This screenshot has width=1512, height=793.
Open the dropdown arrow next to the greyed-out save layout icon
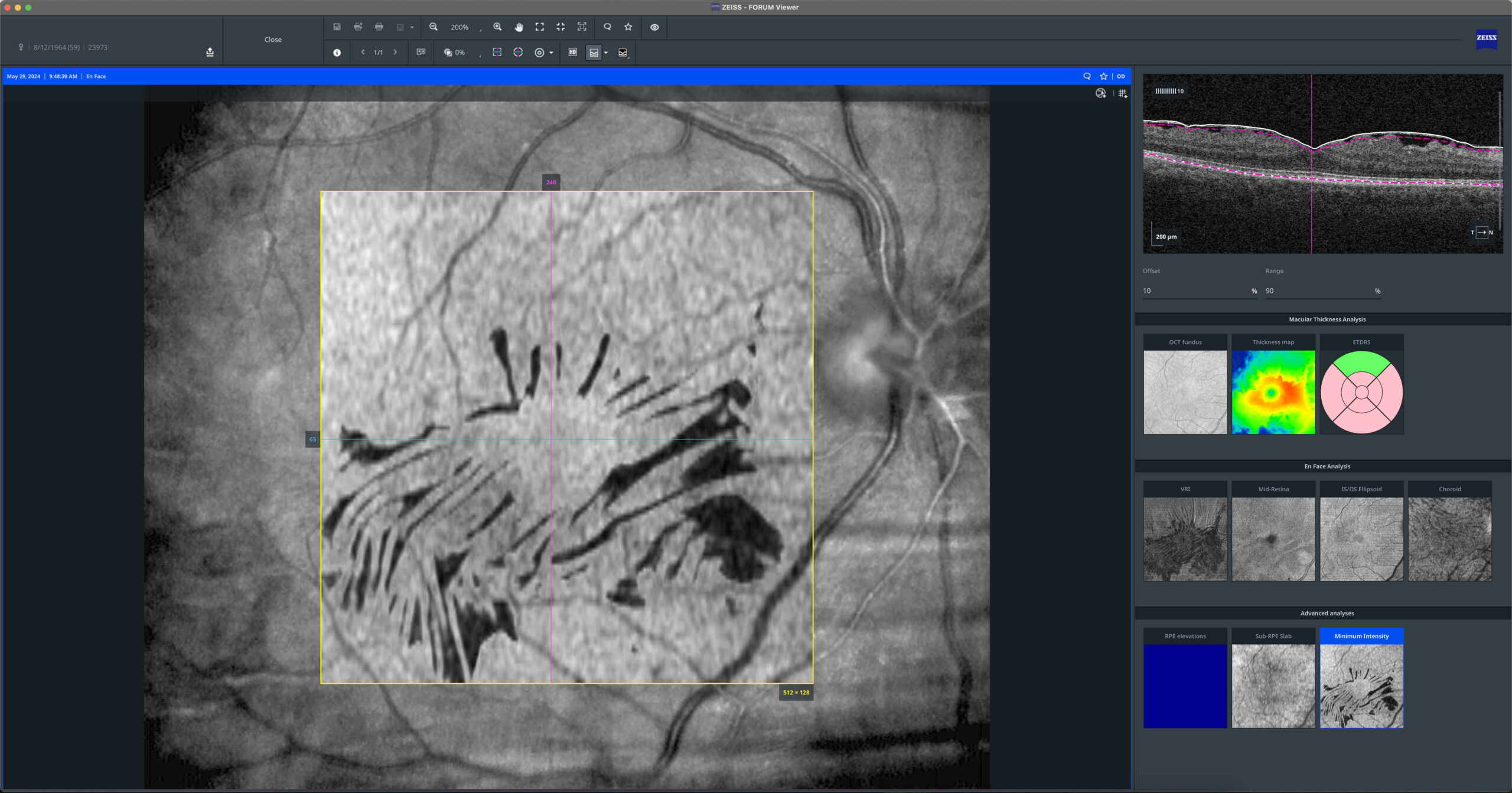click(412, 28)
